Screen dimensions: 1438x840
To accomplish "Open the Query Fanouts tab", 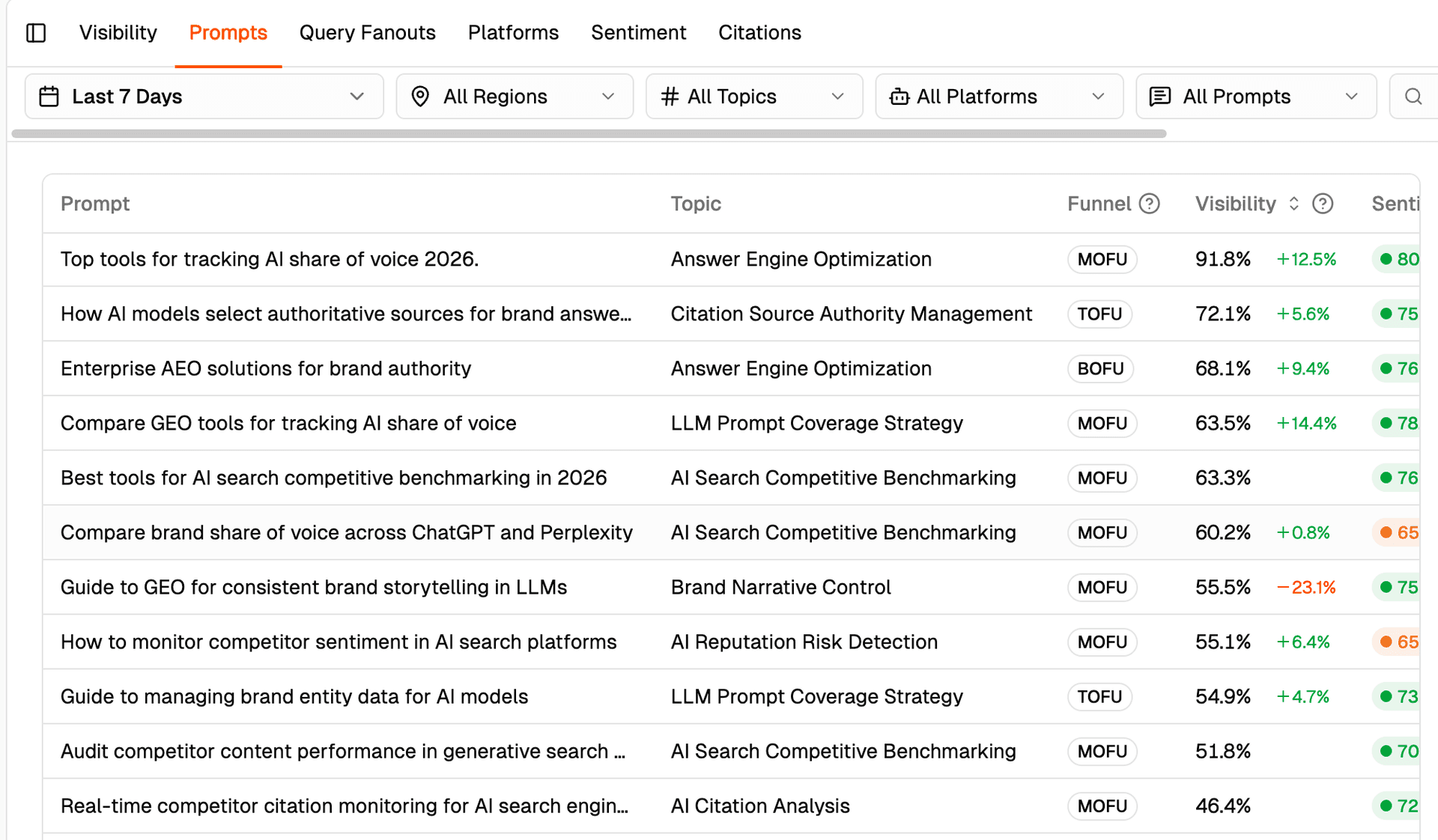I will pyautogui.click(x=367, y=33).
